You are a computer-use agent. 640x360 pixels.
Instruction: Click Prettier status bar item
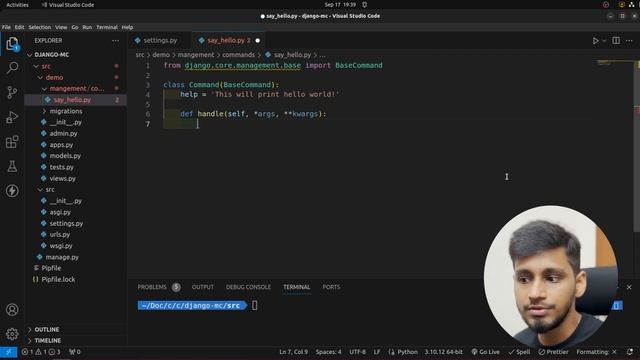click(x=553, y=352)
